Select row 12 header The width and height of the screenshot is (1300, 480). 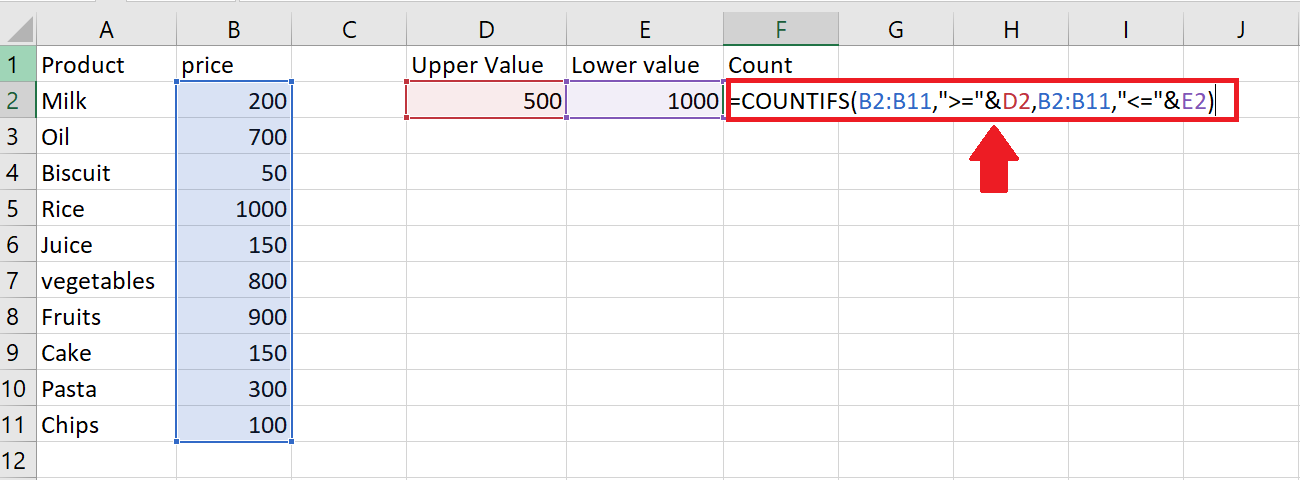pyautogui.click(x=18, y=461)
